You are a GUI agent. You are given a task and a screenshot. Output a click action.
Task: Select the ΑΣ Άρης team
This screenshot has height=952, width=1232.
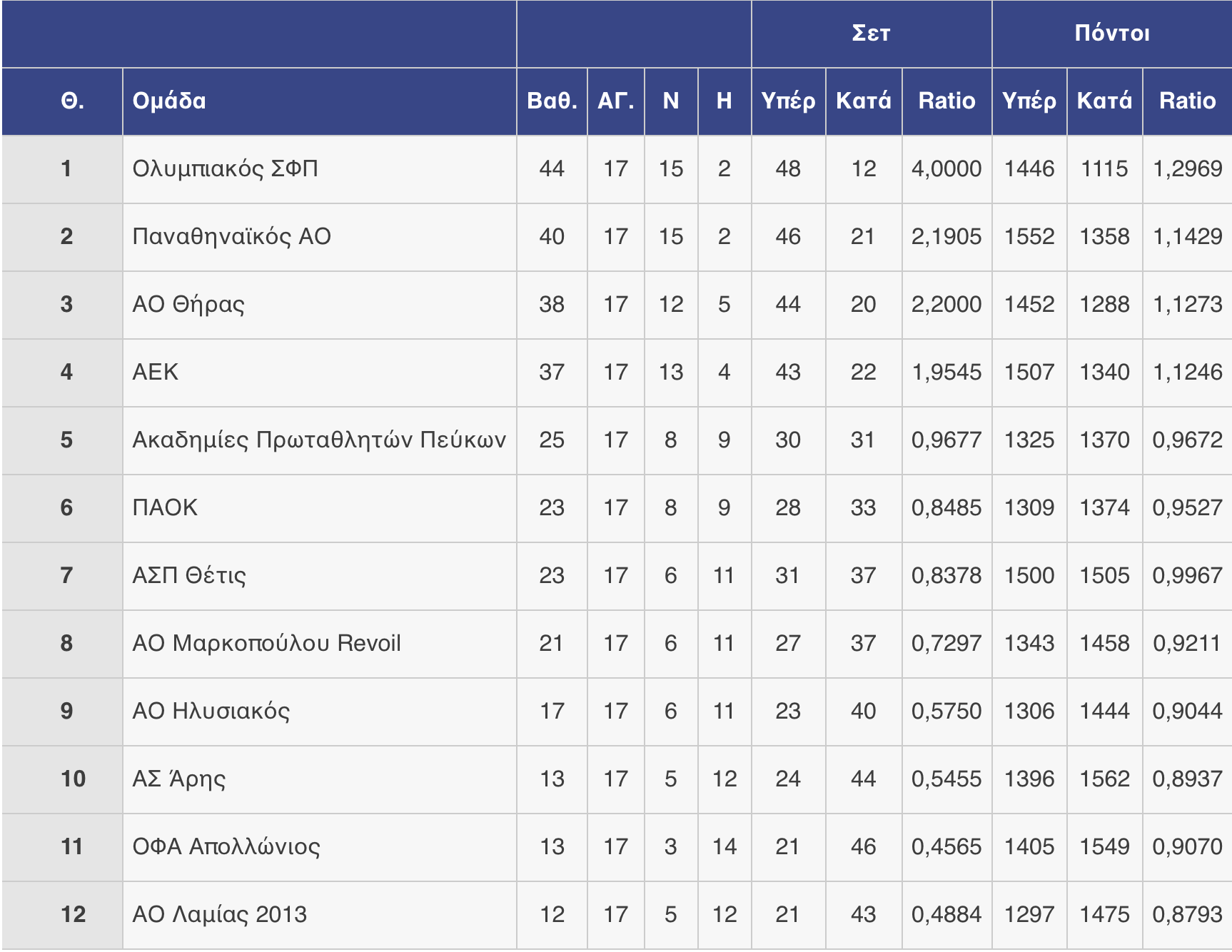(179, 779)
